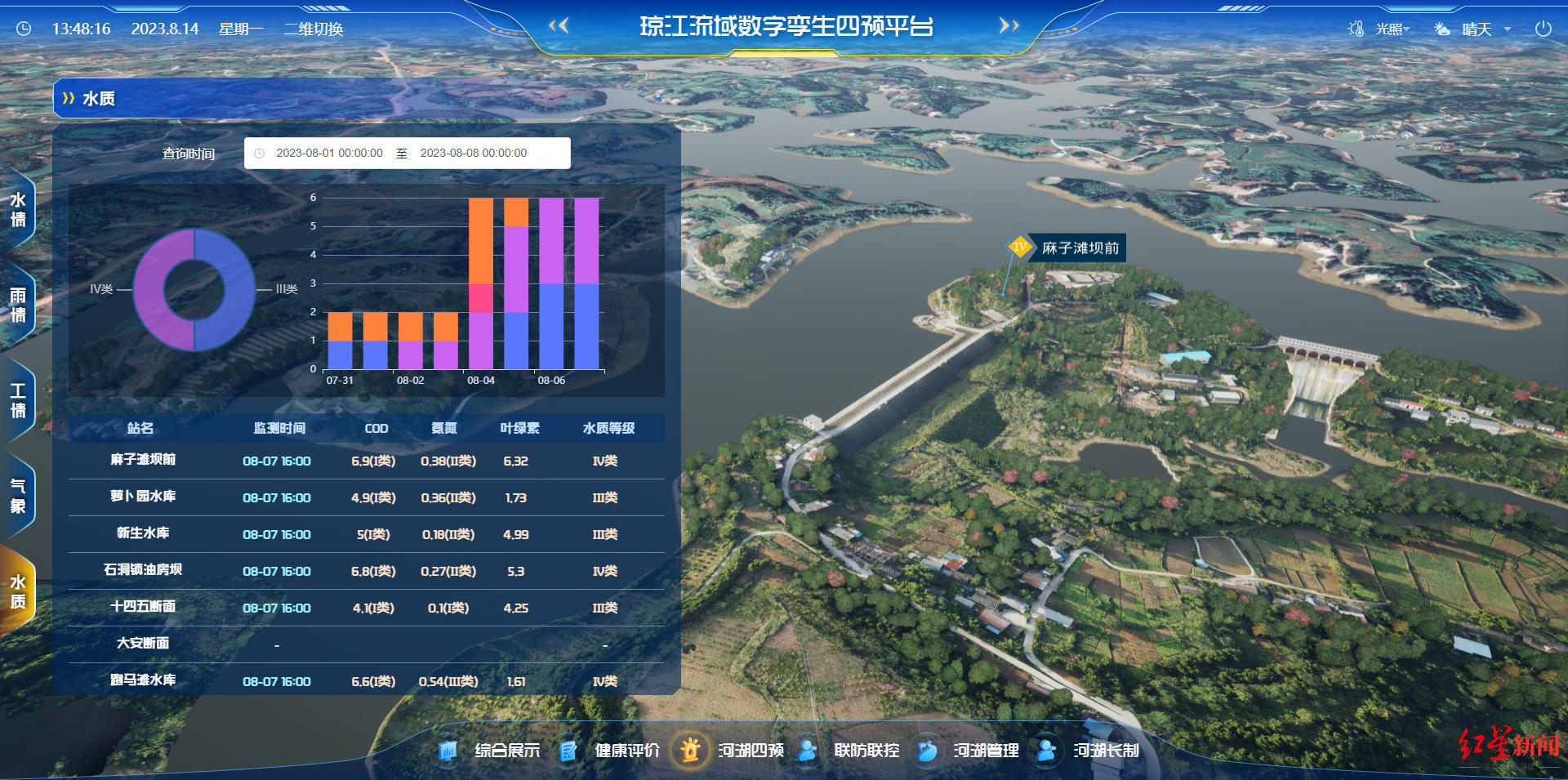Click the chlorophyll value 4.99

[x=516, y=535]
